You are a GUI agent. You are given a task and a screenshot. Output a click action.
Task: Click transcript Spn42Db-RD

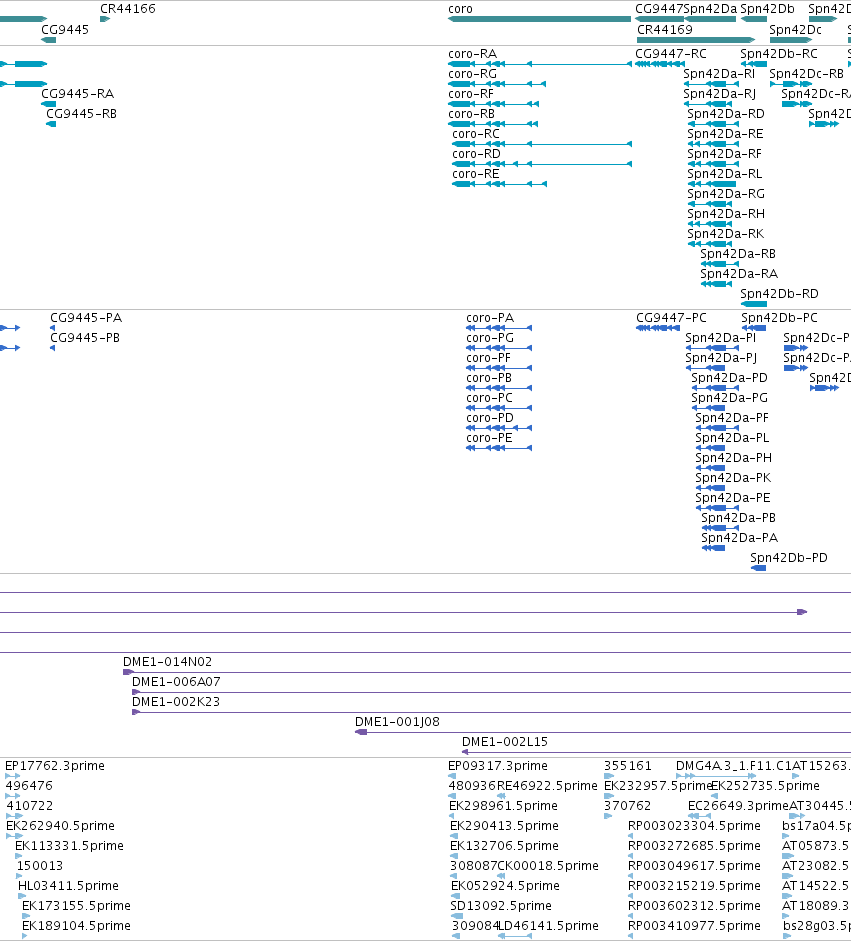[779, 293]
